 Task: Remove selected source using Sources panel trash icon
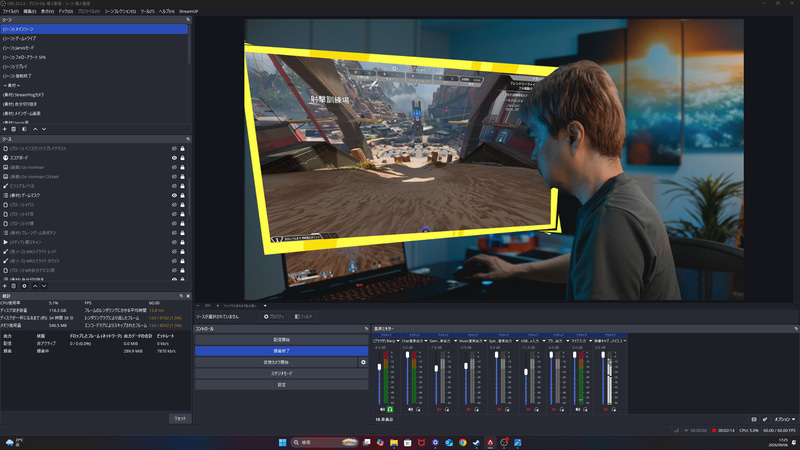14,286
